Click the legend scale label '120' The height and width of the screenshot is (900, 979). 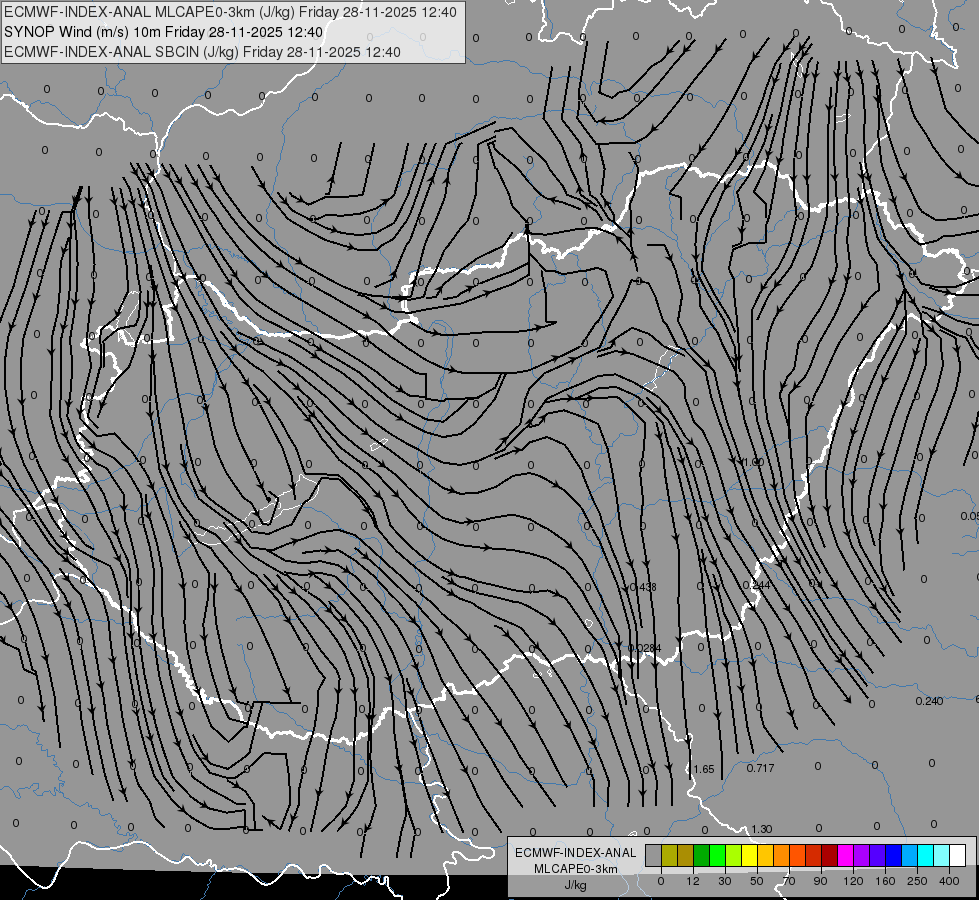click(x=853, y=881)
